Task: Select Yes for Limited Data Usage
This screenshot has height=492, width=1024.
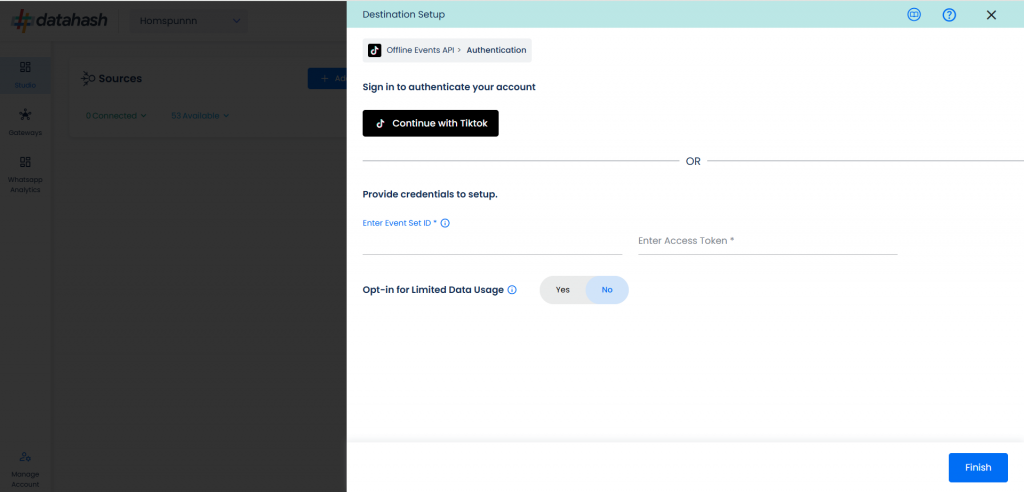Action: pos(563,290)
